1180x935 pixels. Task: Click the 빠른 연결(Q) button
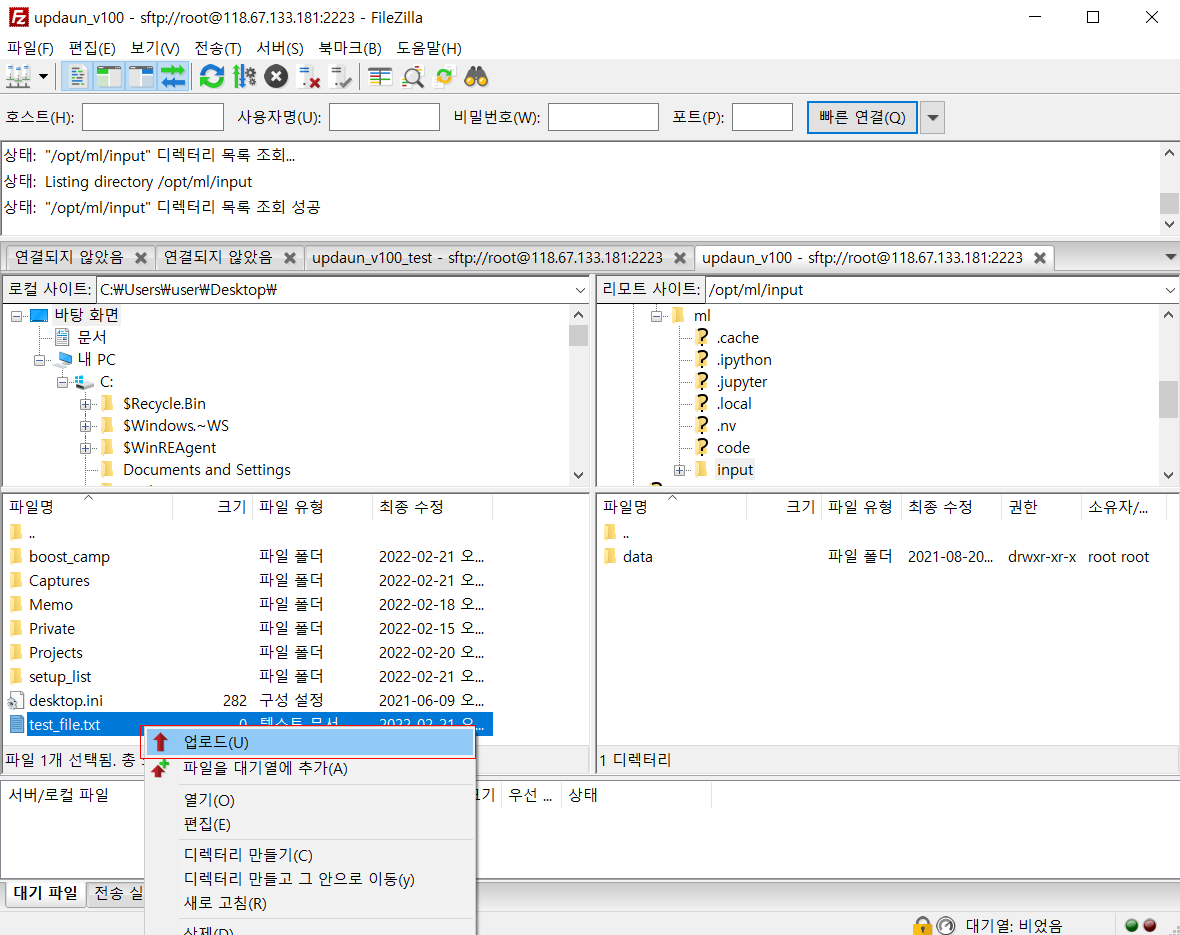pos(862,117)
